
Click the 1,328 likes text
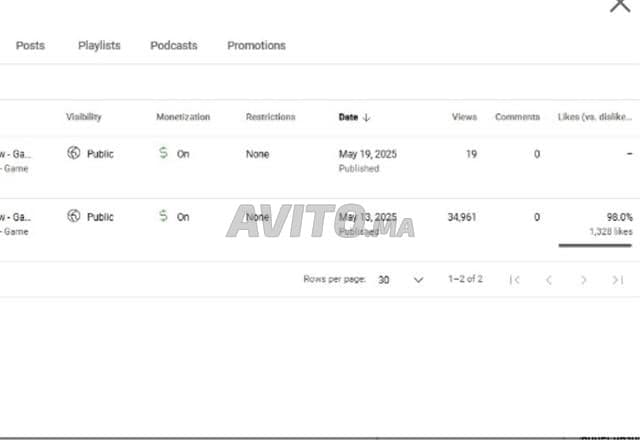[x=611, y=231]
